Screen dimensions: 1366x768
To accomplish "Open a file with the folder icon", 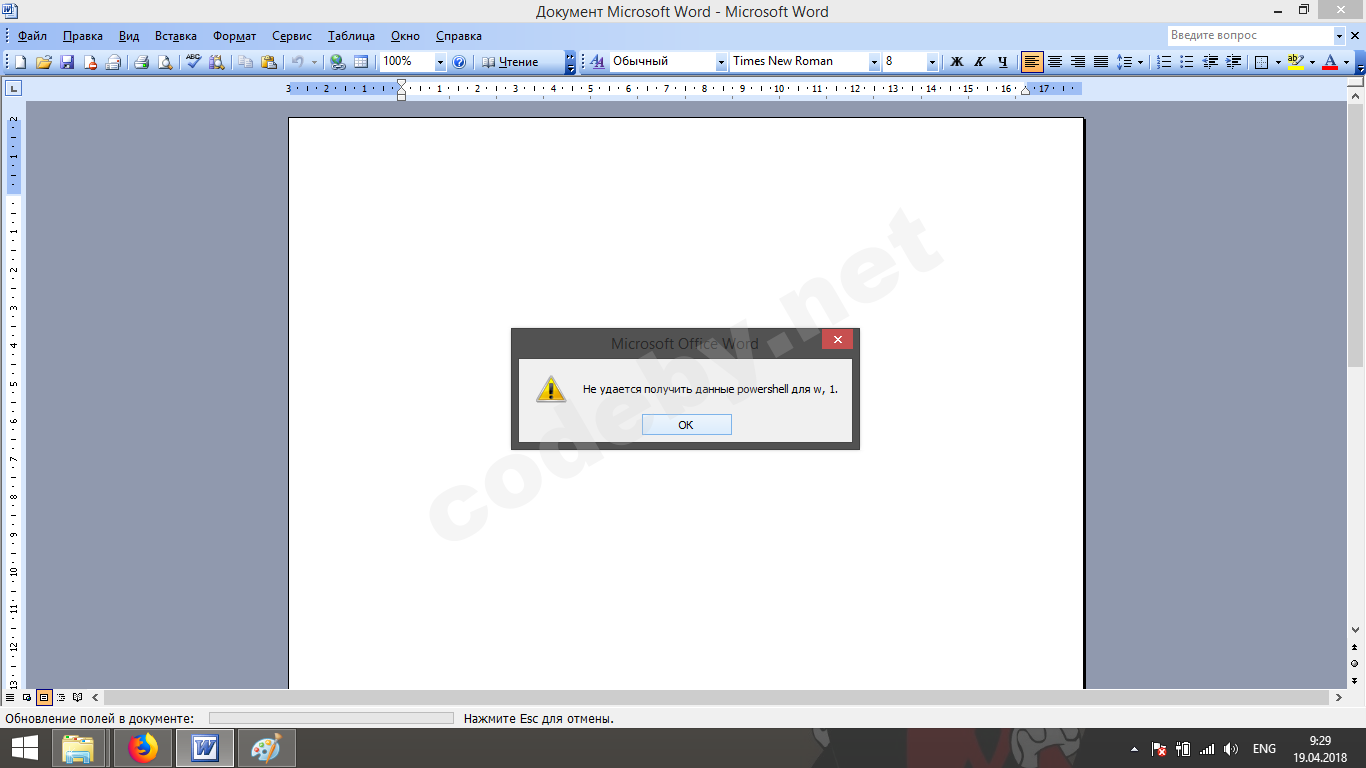I will pos(43,62).
